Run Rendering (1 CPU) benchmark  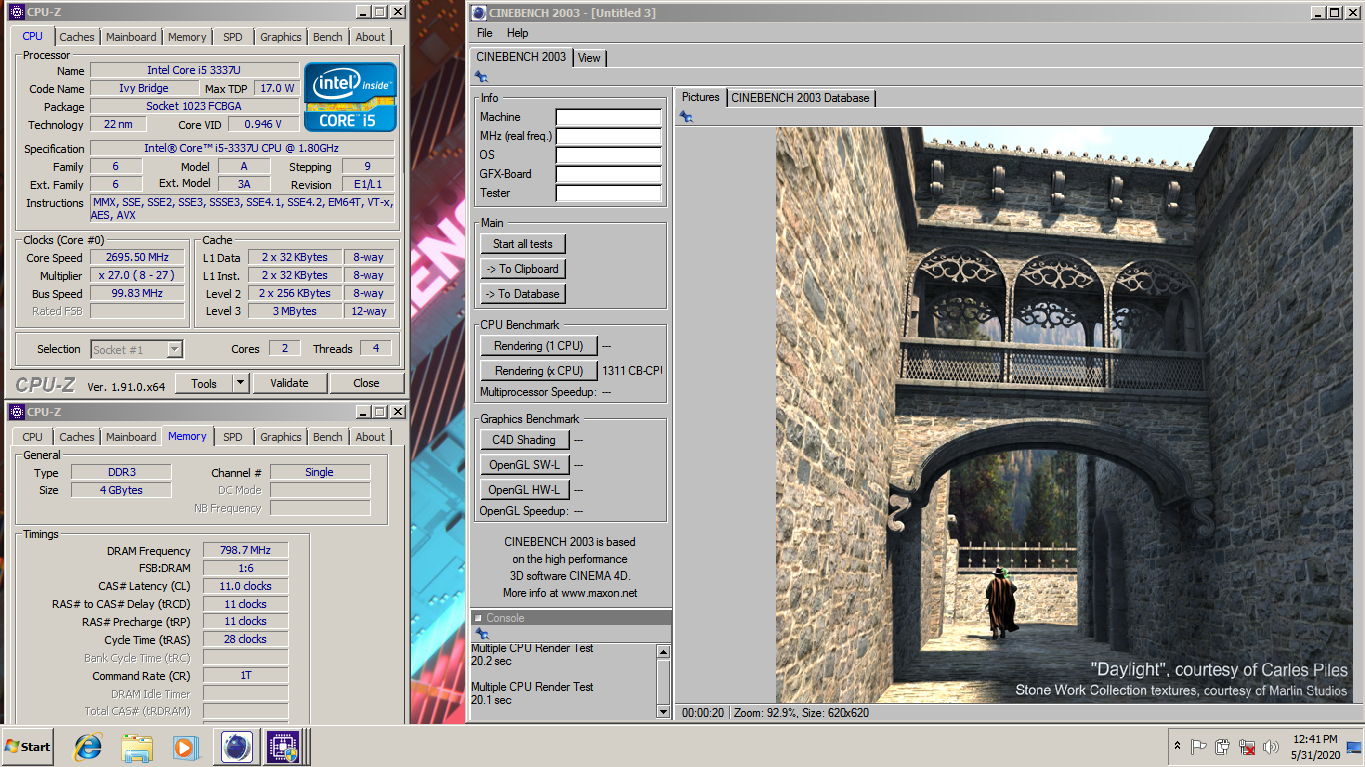click(539, 346)
